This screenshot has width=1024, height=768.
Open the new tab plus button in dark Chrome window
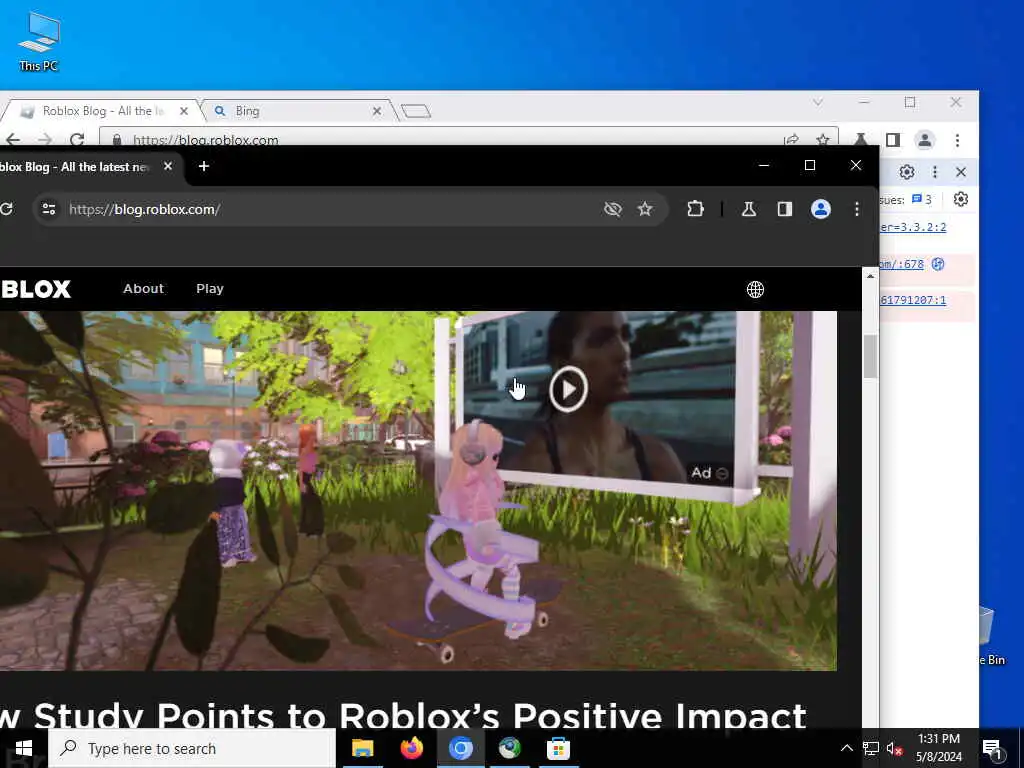(204, 167)
